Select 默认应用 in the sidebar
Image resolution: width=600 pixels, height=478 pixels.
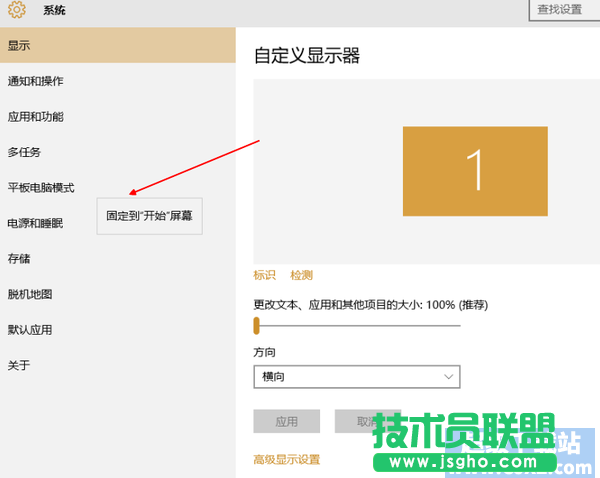30,330
